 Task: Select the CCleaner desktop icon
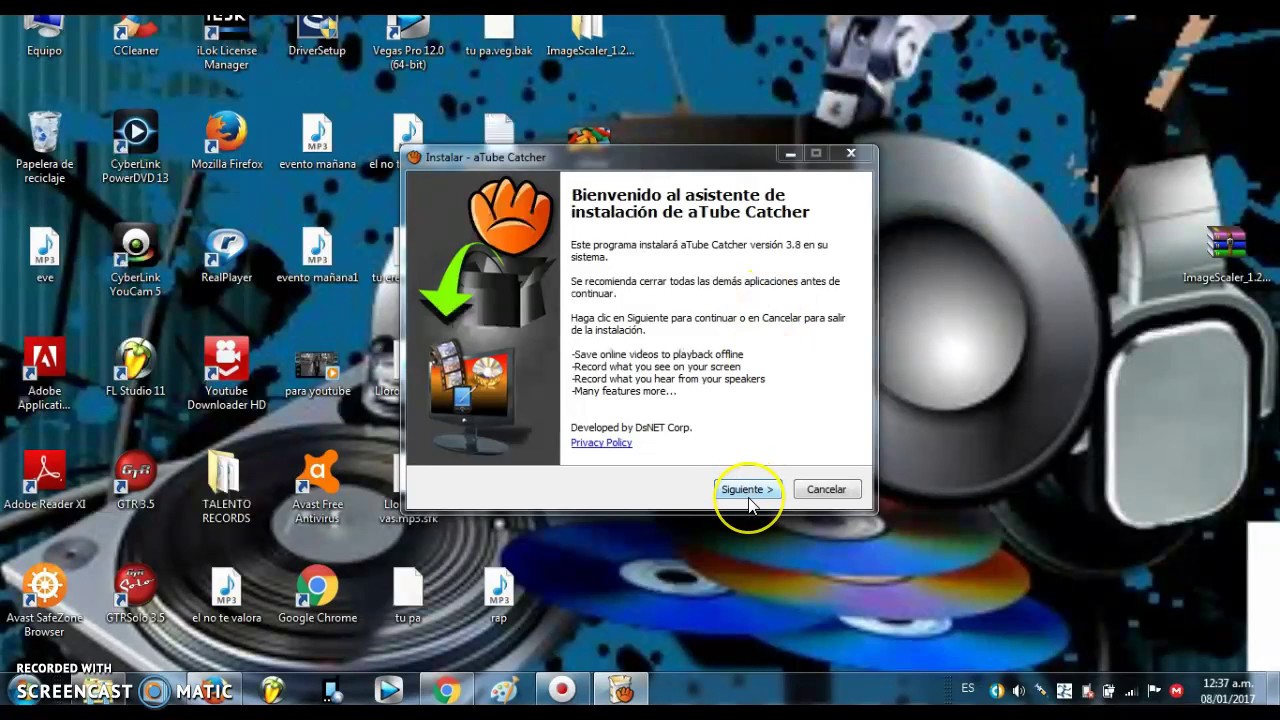pos(135,36)
